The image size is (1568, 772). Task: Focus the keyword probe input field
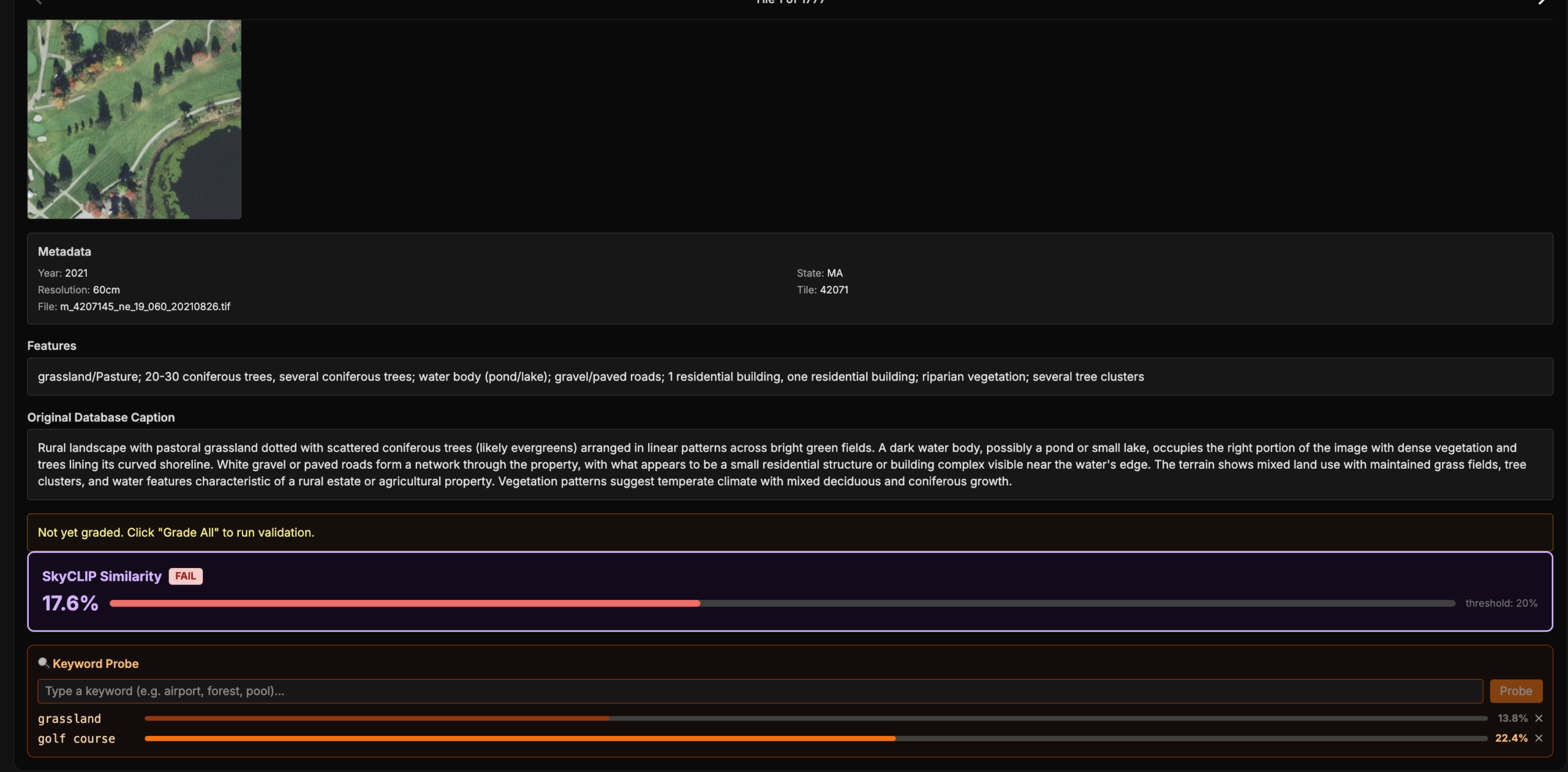759,691
